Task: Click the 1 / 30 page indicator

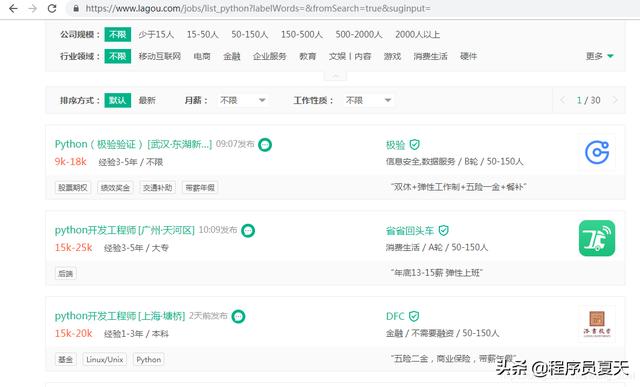Action: [x=589, y=100]
